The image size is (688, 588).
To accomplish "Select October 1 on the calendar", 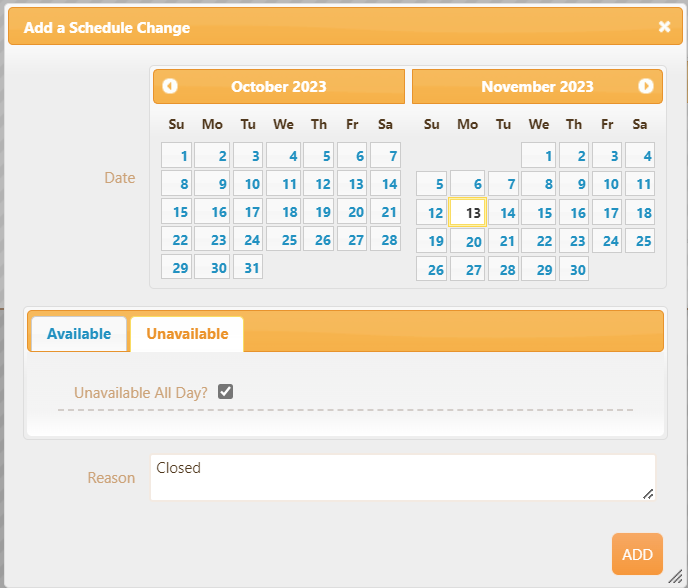I will tap(177, 156).
